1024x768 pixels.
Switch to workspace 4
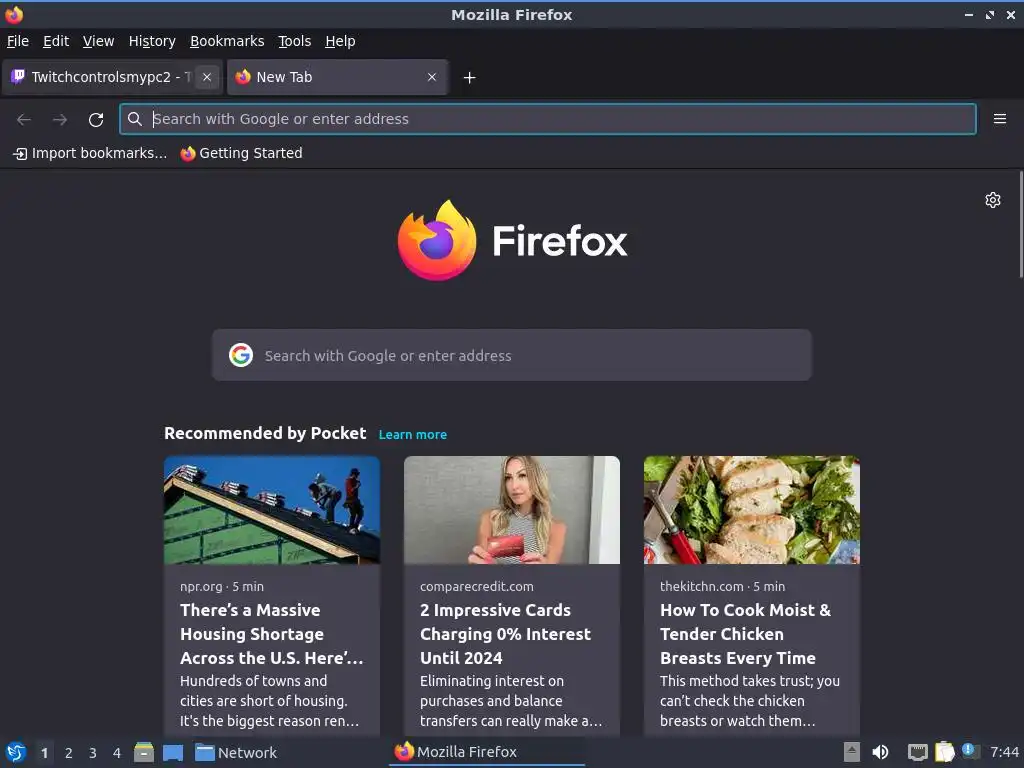[x=117, y=753]
